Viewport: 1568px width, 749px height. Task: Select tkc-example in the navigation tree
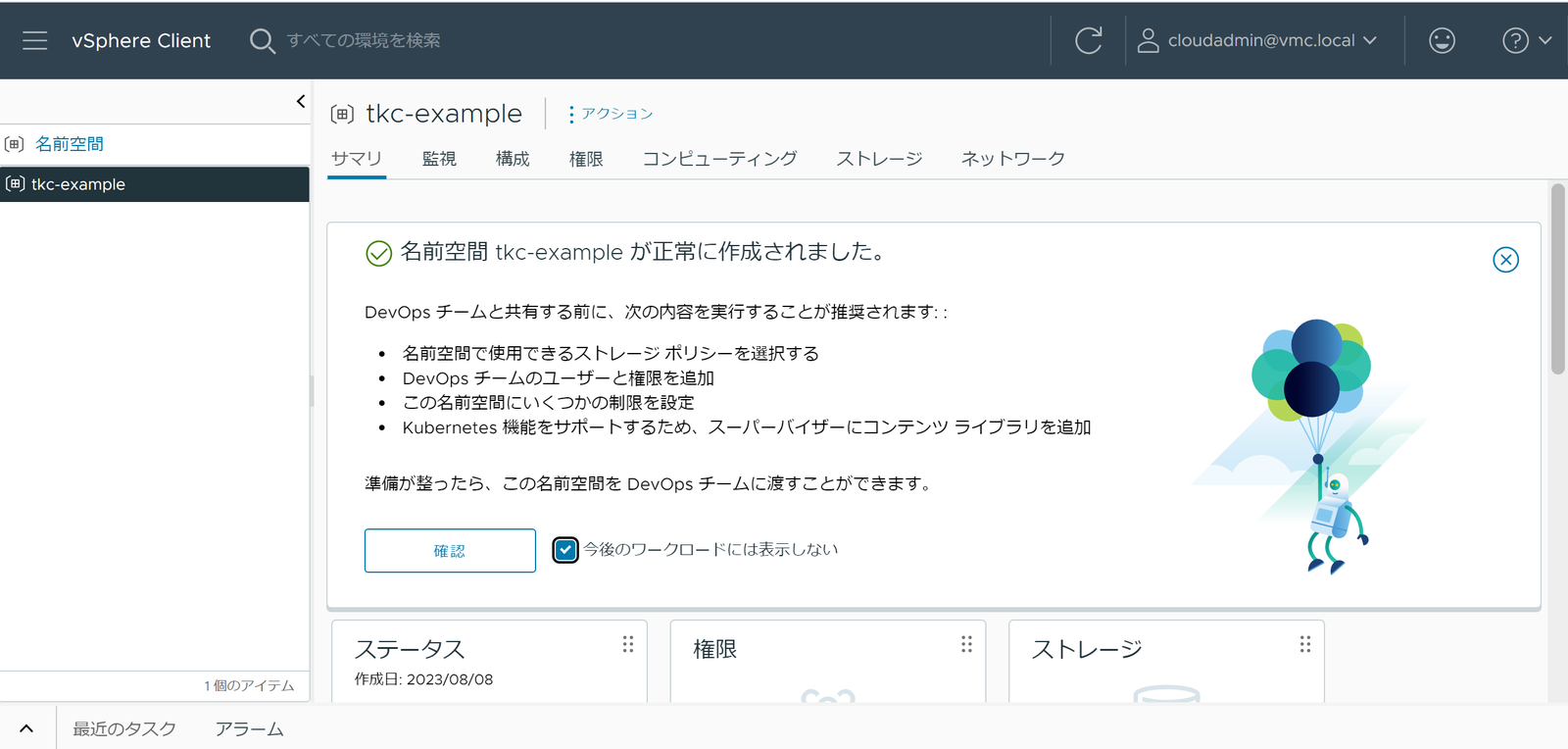[155, 184]
